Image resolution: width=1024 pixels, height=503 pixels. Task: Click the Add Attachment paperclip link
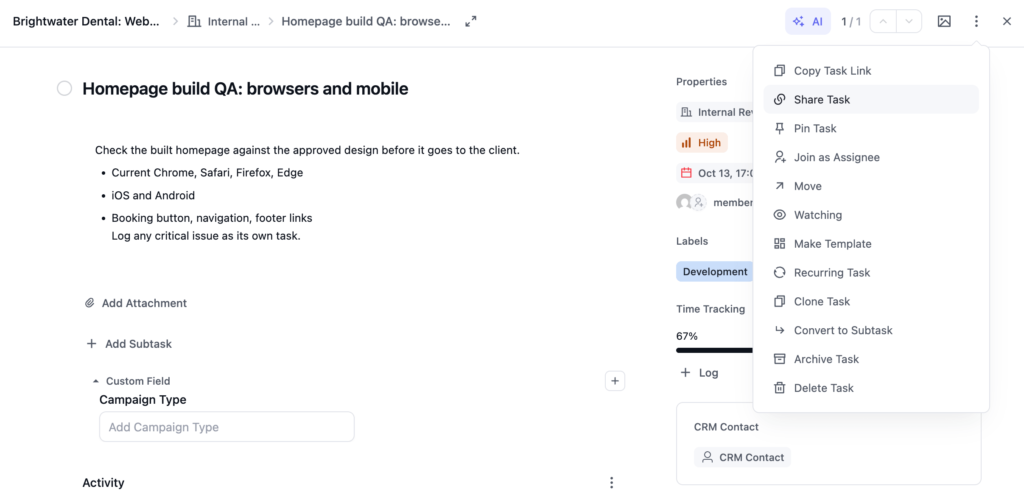[136, 303]
